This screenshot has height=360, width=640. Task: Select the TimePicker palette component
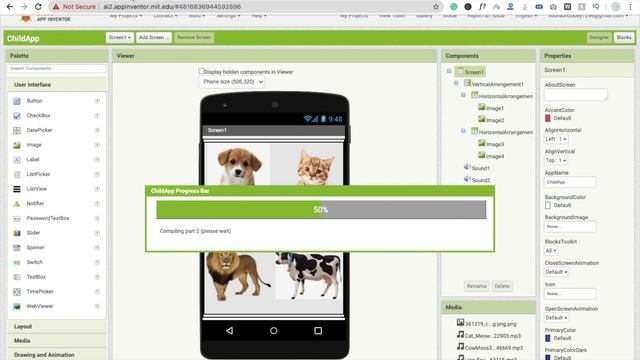point(40,292)
